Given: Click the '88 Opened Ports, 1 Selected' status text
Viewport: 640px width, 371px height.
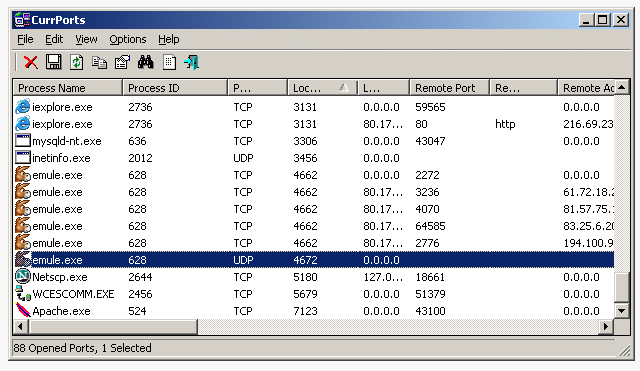Looking at the screenshot, I should point(82,348).
